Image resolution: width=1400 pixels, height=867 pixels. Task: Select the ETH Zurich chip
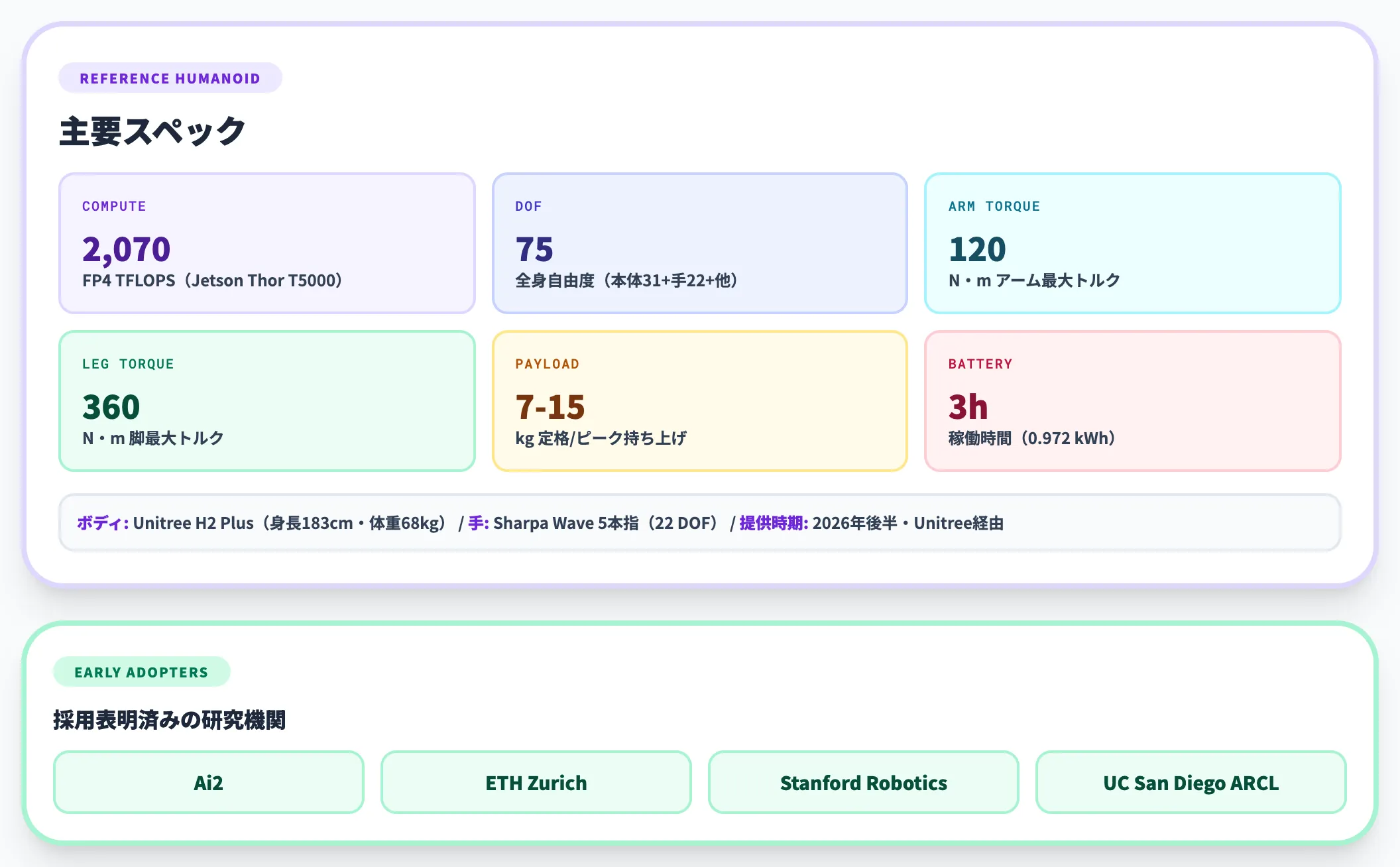[x=536, y=782]
